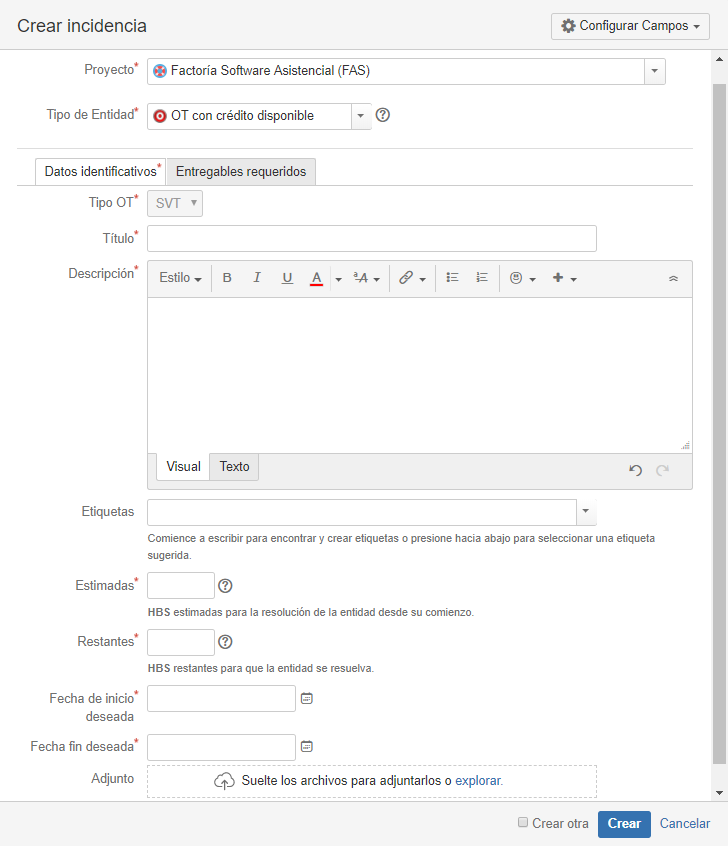This screenshot has height=846, width=728.
Task: Click the cloud upload icon in Adjunto
Action: pyautogui.click(x=224, y=781)
